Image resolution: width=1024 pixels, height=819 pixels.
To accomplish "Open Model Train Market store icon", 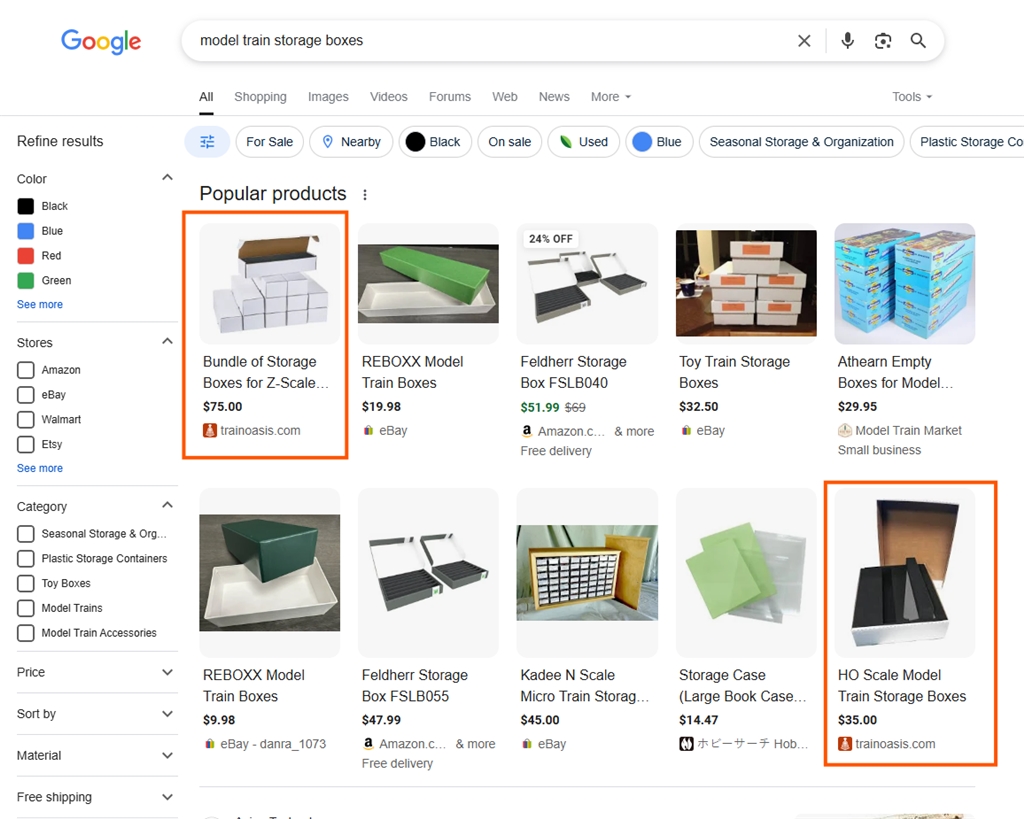I will click(x=844, y=430).
